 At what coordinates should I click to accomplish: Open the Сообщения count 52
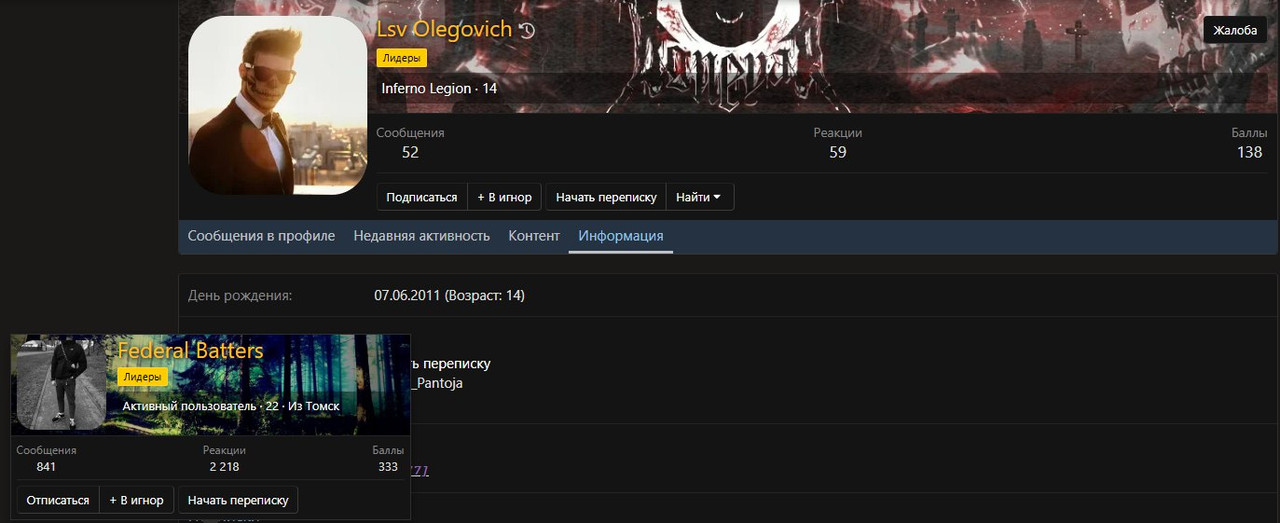click(410, 152)
